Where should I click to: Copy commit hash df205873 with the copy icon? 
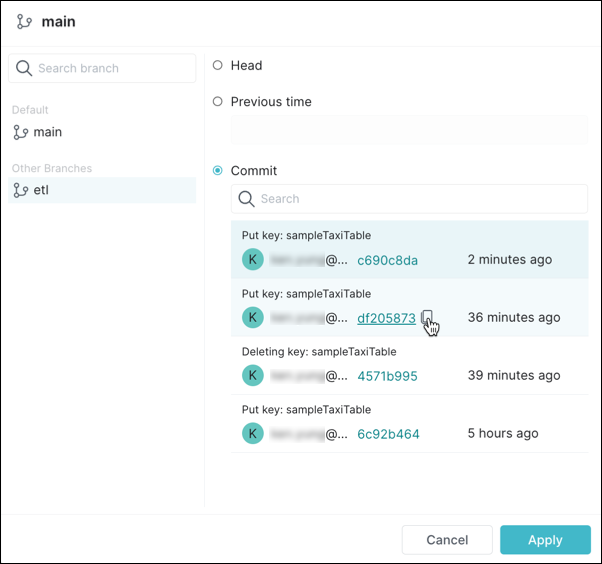coord(427,317)
